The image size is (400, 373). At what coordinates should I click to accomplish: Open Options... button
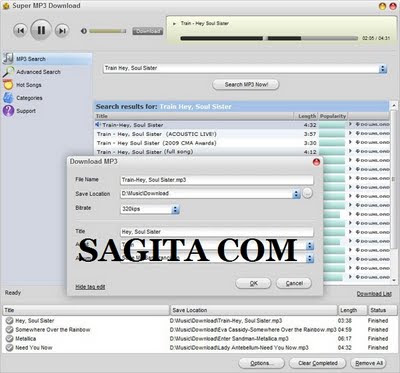[x=262, y=363]
